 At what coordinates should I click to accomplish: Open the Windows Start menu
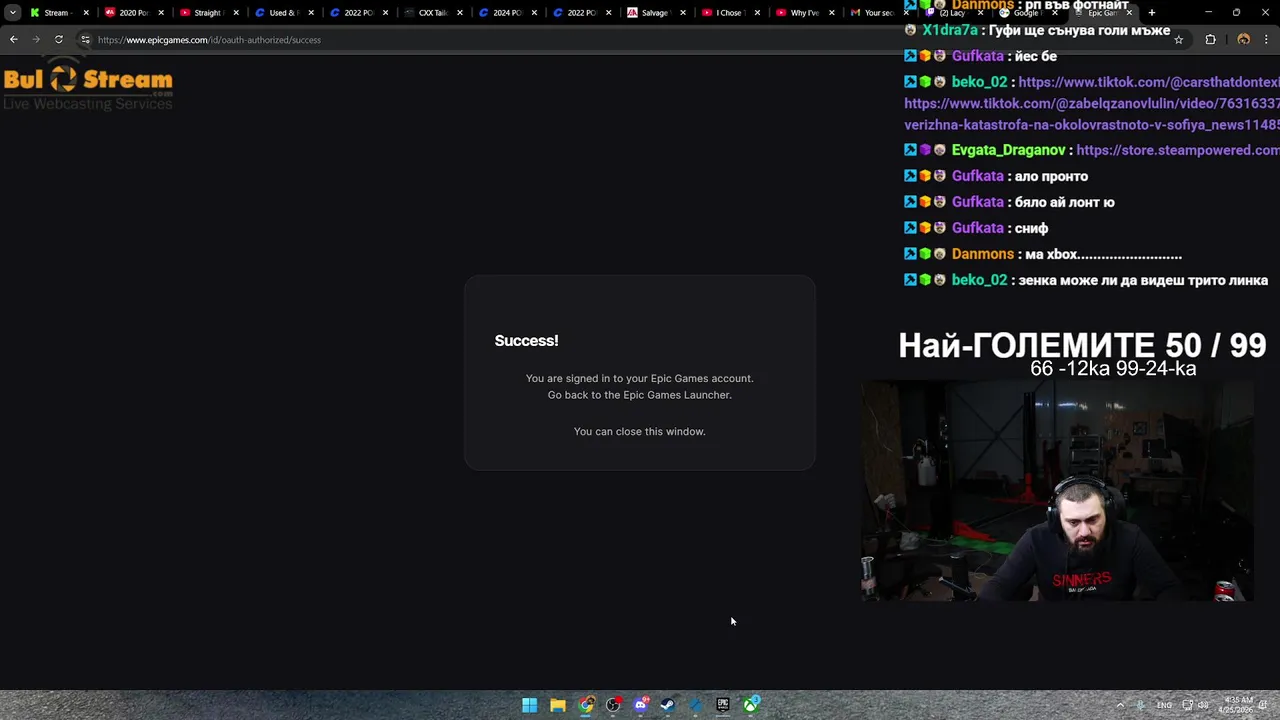(x=529, y=705)
